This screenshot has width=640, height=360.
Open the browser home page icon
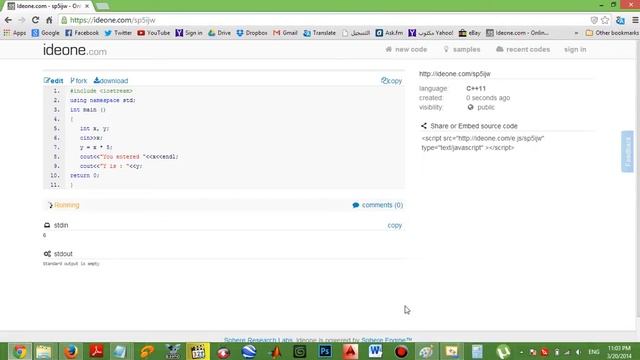point(49,20)
